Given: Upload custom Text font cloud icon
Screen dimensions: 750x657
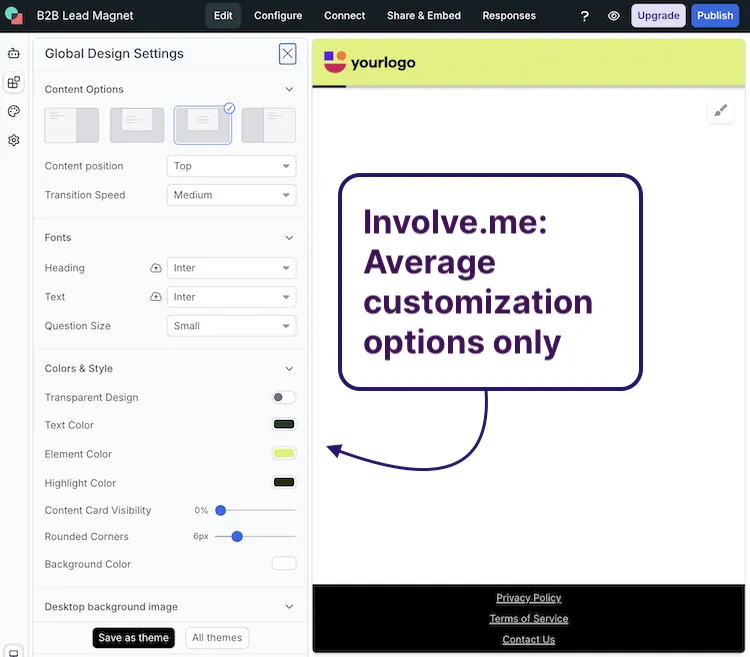Looking at the screenshot, I should (156, 297).
